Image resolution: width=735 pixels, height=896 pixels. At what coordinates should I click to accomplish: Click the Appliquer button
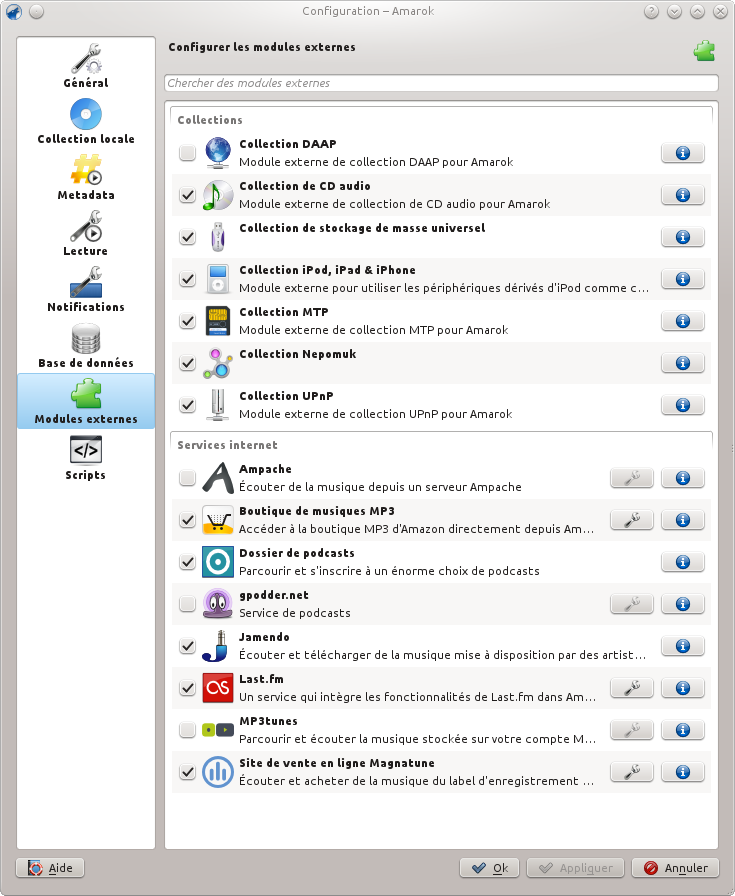pos(575,868)
